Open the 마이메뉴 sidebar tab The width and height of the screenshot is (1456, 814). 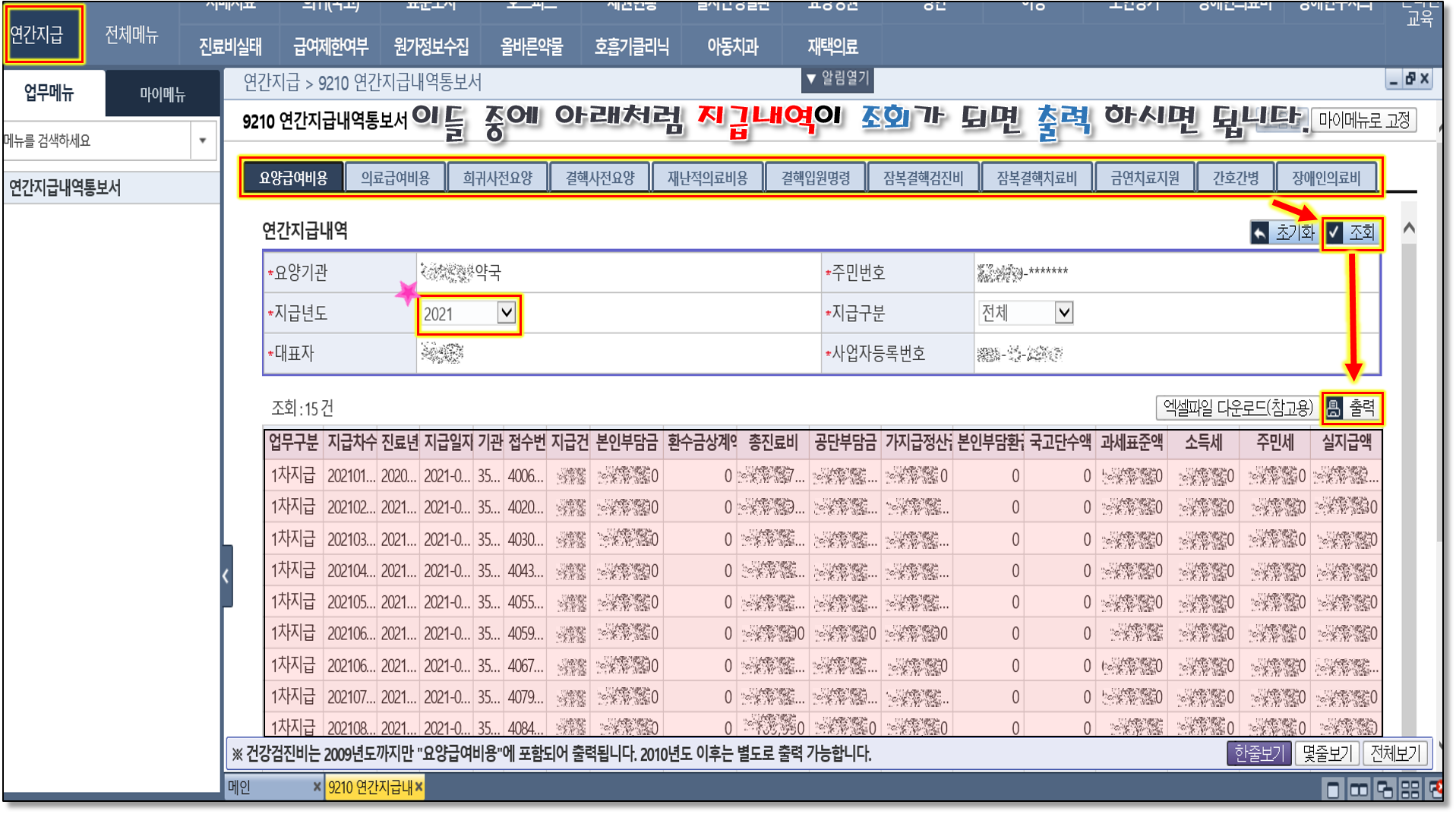click(x=162, y=94)
